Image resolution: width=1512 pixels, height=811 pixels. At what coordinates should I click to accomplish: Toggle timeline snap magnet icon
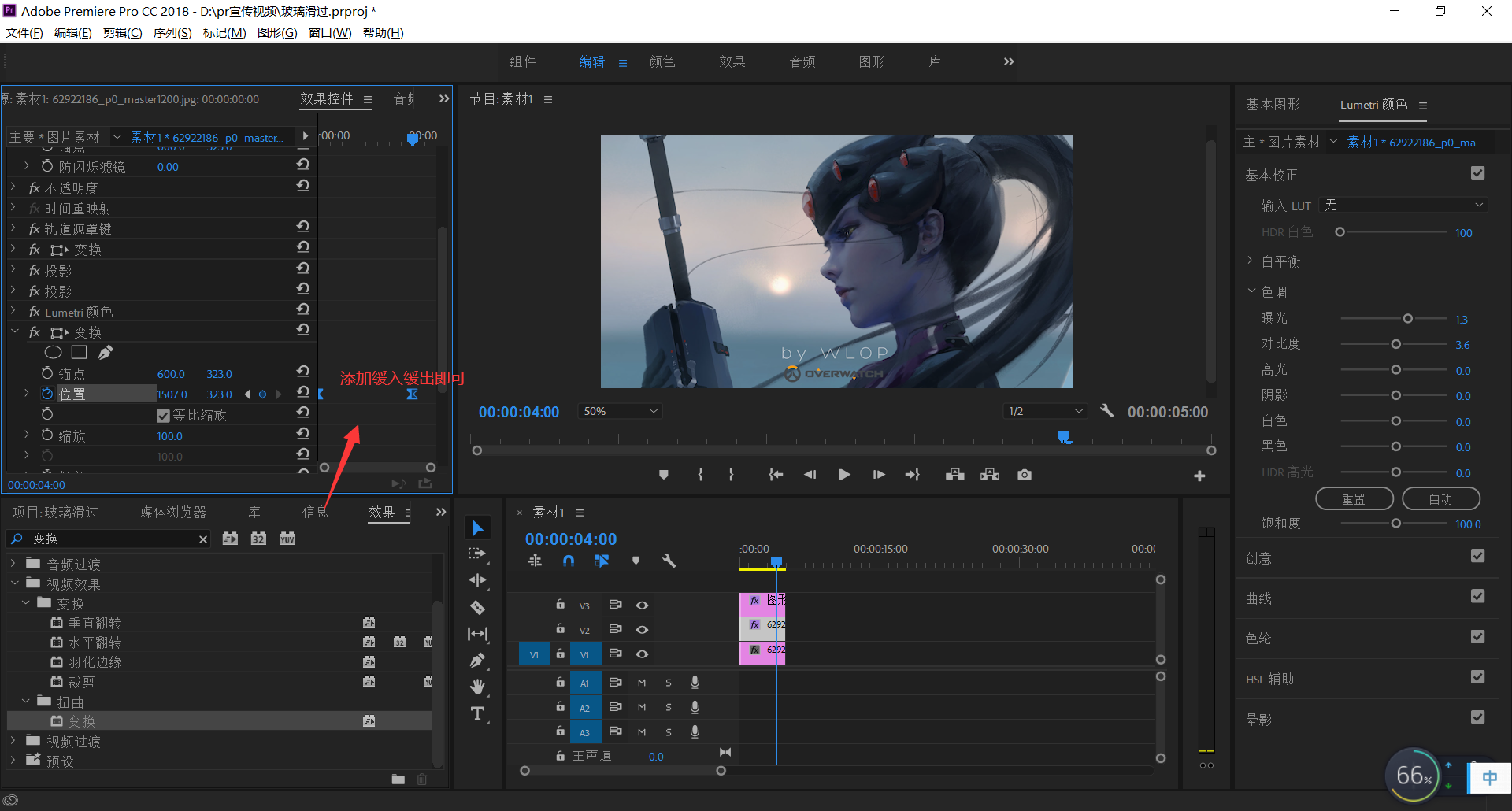point(569,561)
